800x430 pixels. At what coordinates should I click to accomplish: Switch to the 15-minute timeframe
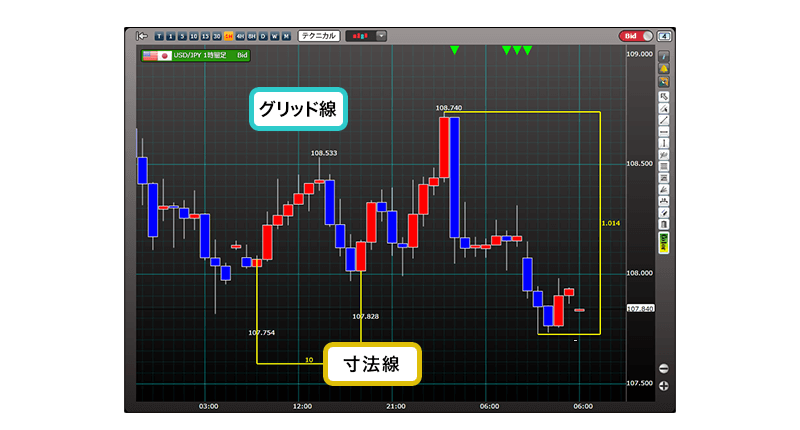click(x=205, y=36)
